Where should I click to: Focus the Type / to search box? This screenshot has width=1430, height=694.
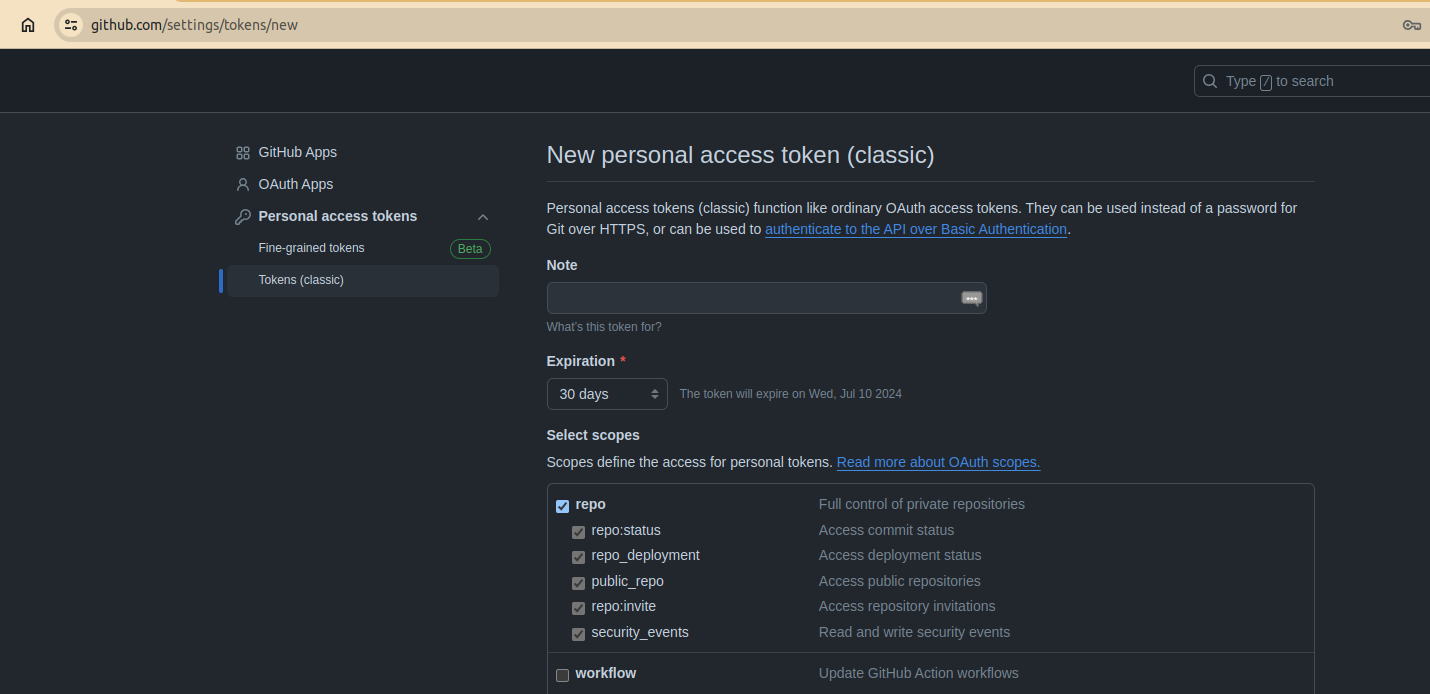tap(1312, 81)
